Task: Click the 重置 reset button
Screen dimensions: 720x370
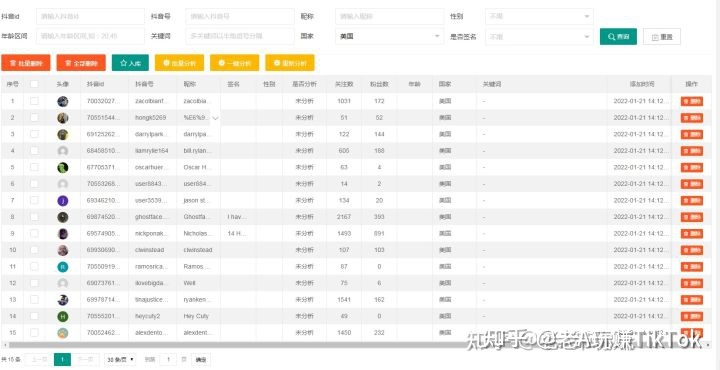Action: pyautogui.click(x=662, y=37)
